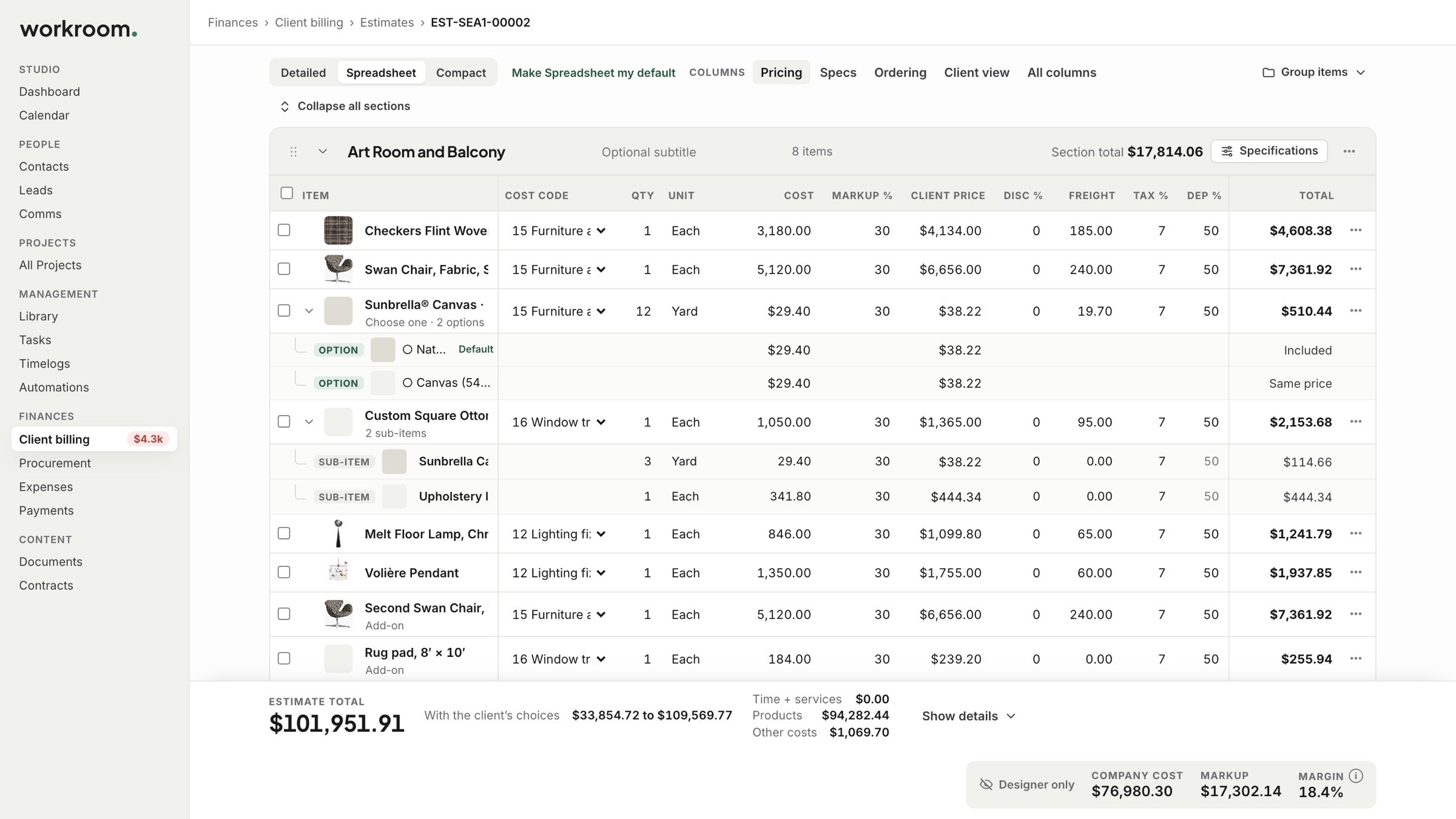
Task: Check the Volière Pendant row
Action: click(x=284, y=572)
